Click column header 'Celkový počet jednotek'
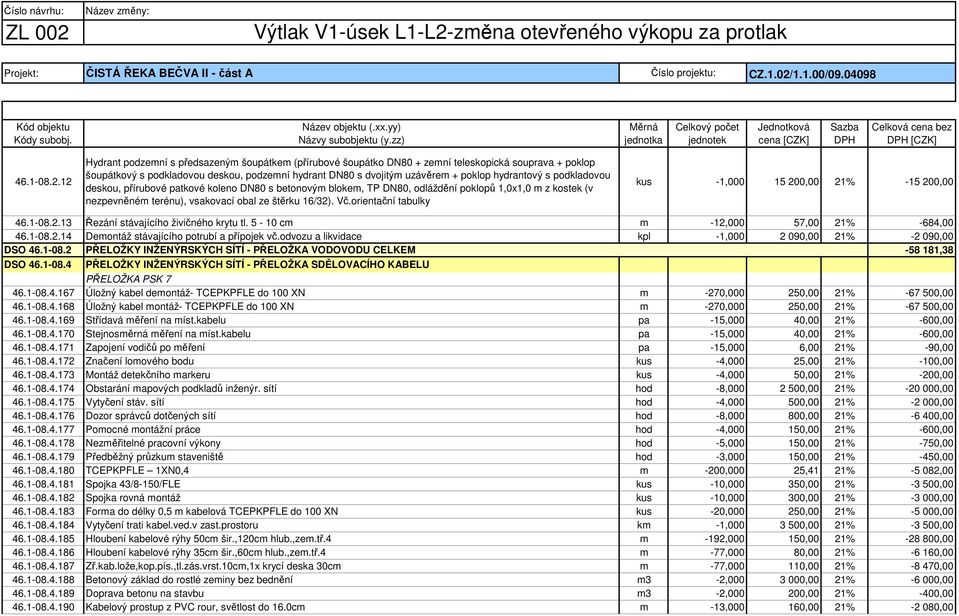Image resolution: width=959 pixels, height=616 pixels. [x=707, y=133]
